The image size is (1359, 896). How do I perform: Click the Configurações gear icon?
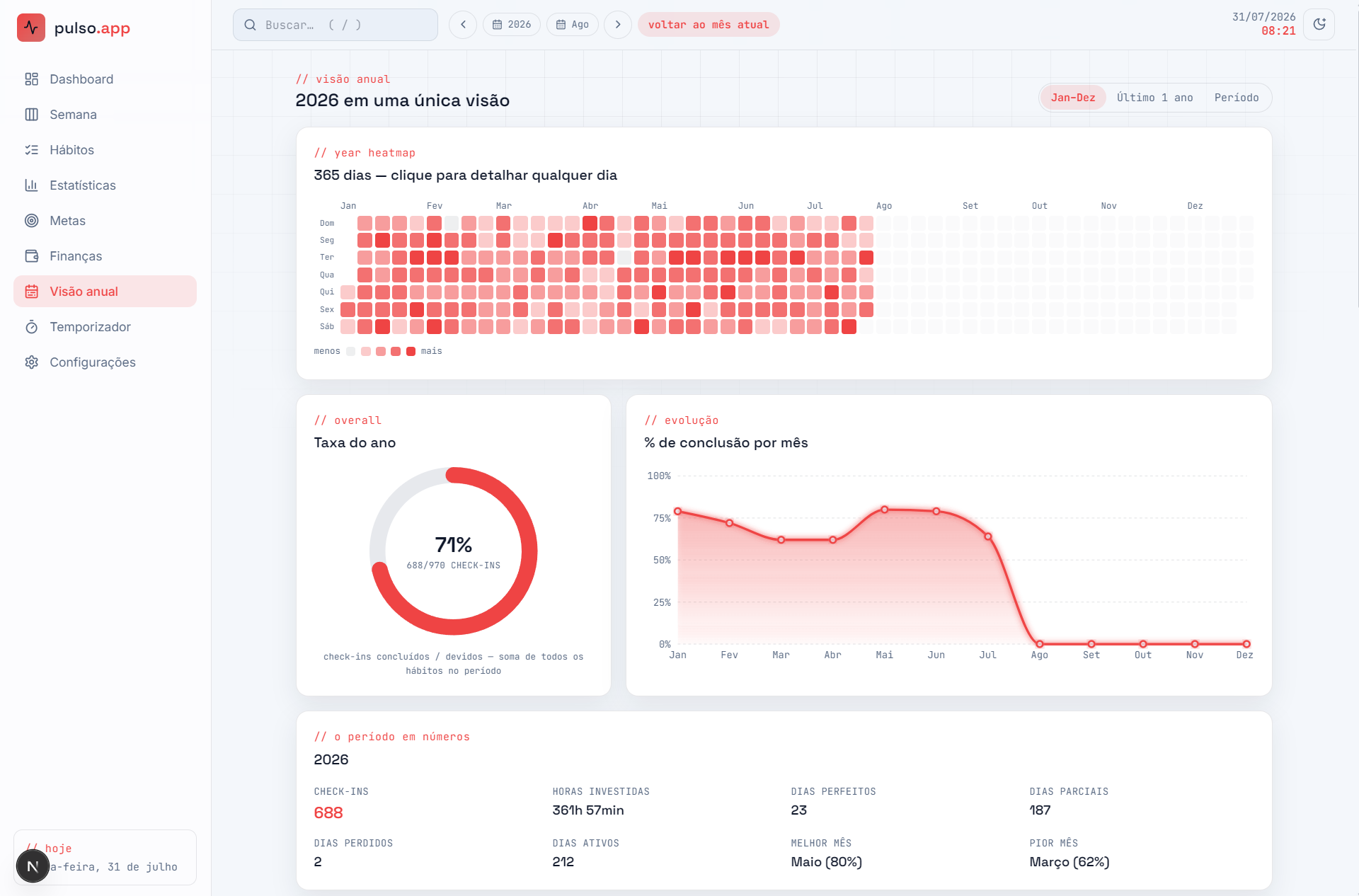click(x=31, y=362)
